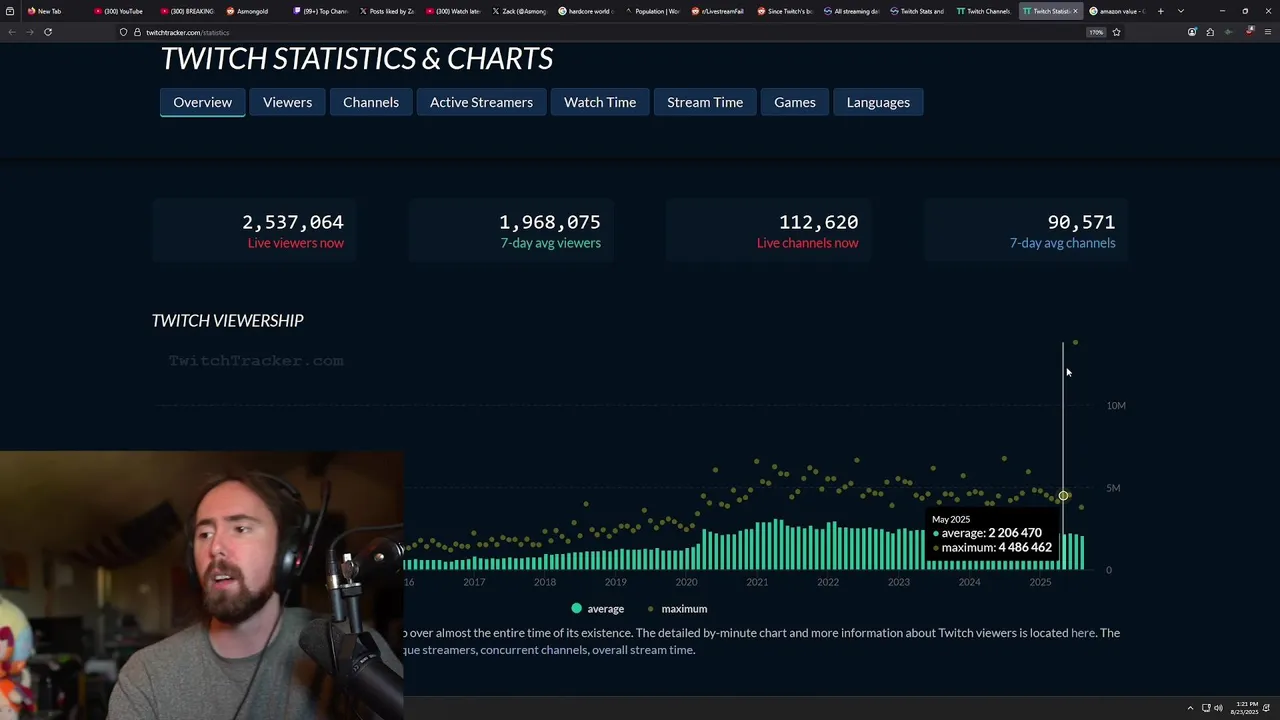Switch to the Since Twitch's tab
This screenshot has height=720, width=1280.
[x=785, y=11]
